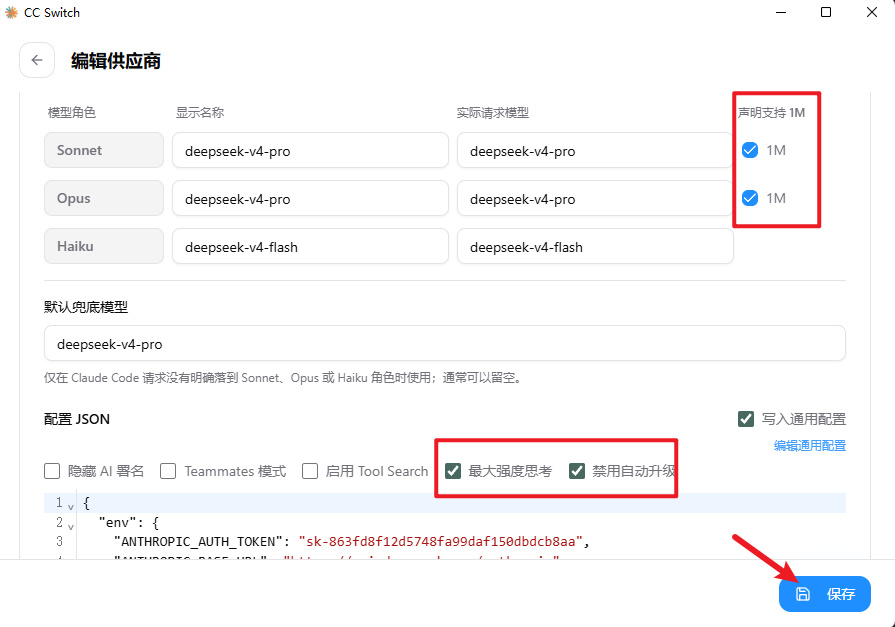Click the 声明支持 1M column header

coord(771,112)
